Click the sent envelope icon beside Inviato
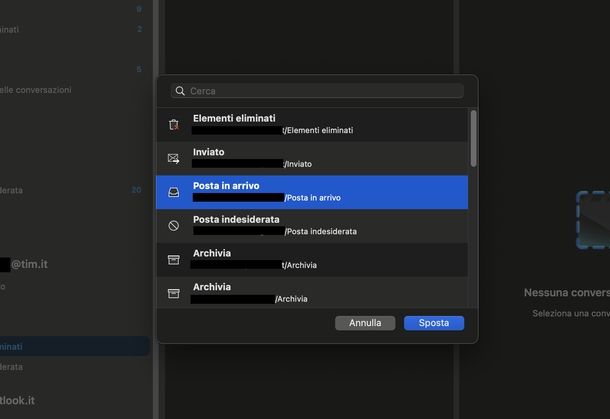Image resolution: width=610 pixels, height=419 pixels. click(x=173, y=158)
